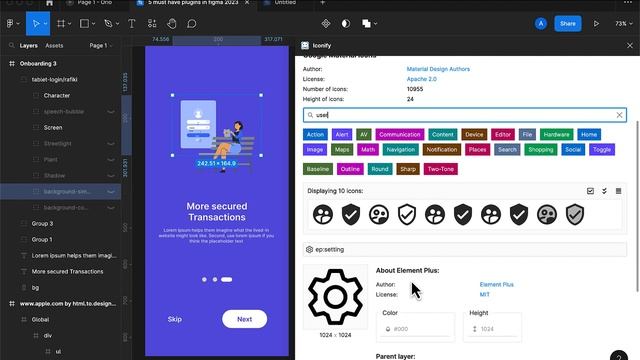Click the Mask icon in toolbar
The height and width of the screenshot is (360, 640).
[x=346, y=24]
